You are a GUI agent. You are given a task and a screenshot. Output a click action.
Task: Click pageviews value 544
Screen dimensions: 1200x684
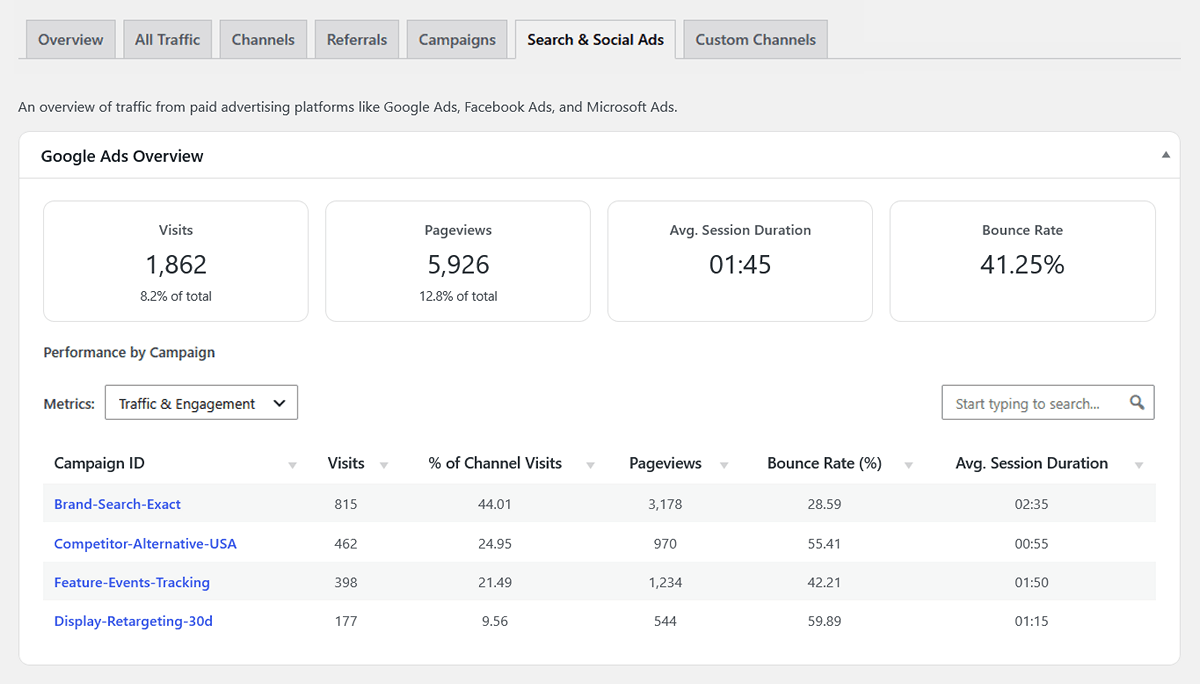point(665,621)
